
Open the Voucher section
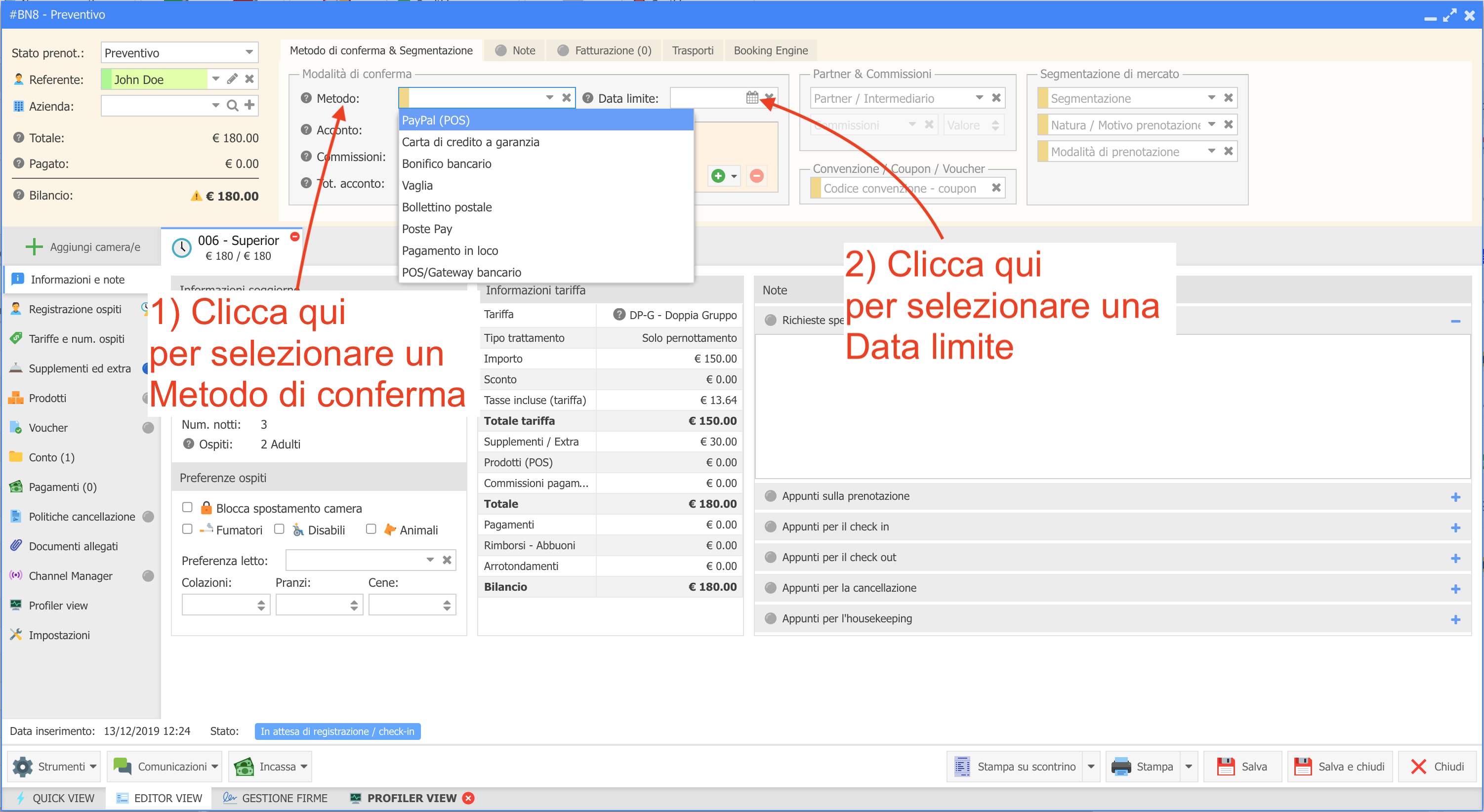48,428
